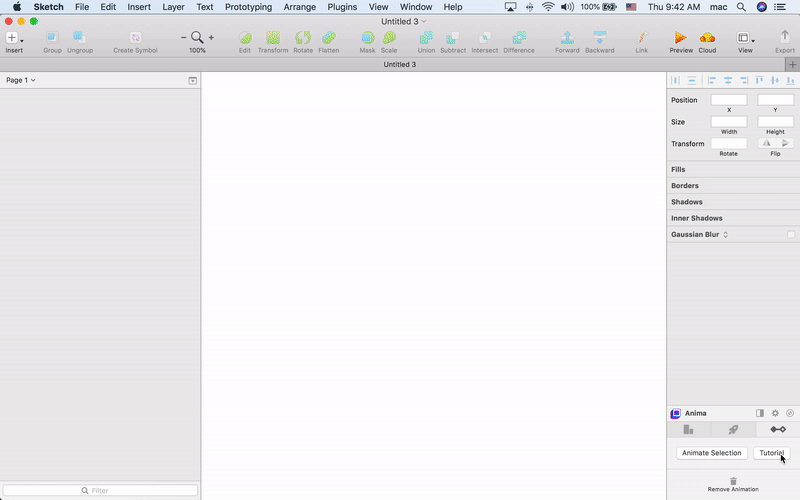The height and width of the screenshot is (500, 800).
Task: Click the Anima collapse circle icon
Action: 790,413
